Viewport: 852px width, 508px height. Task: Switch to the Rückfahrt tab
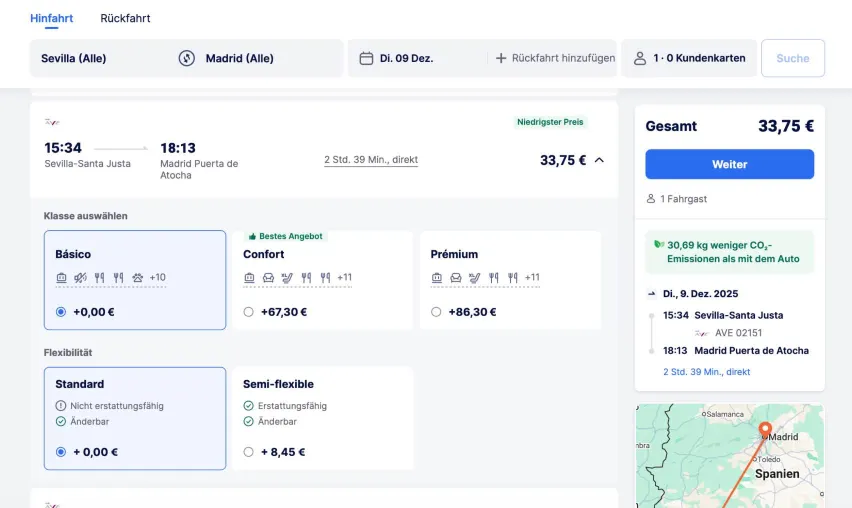point(125,18)
